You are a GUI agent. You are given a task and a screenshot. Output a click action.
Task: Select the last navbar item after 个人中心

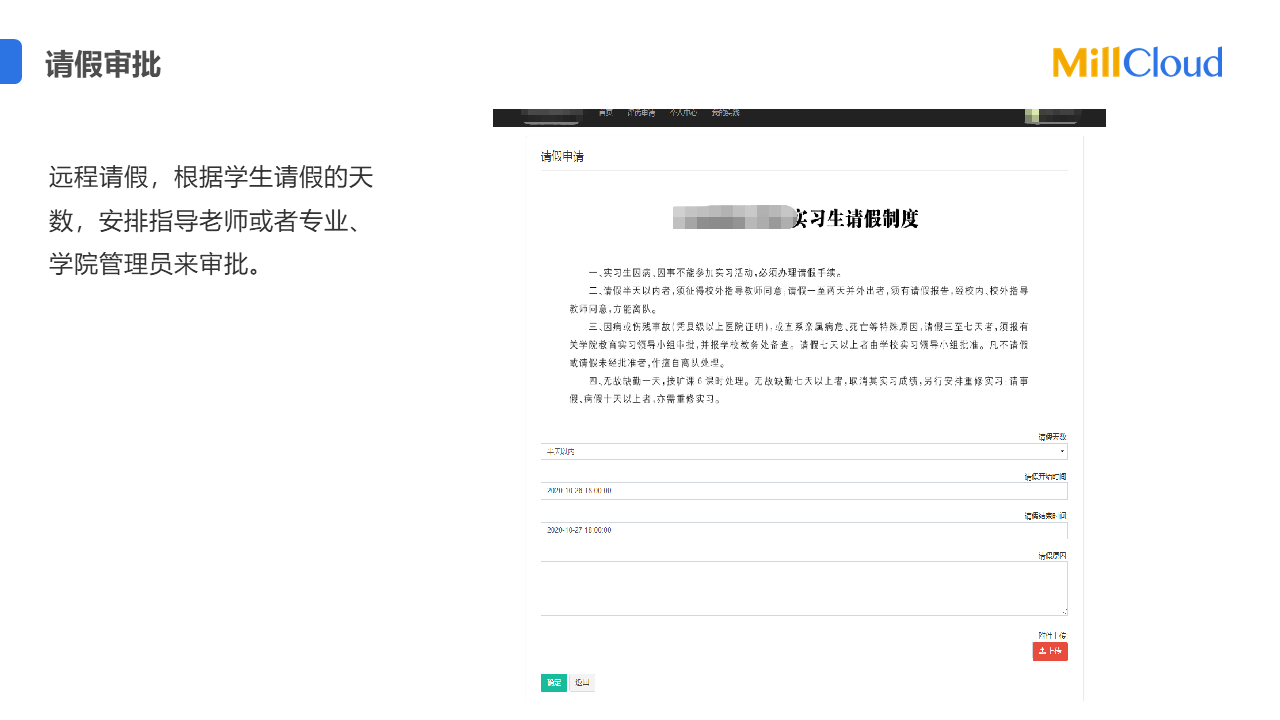(725, 113)
